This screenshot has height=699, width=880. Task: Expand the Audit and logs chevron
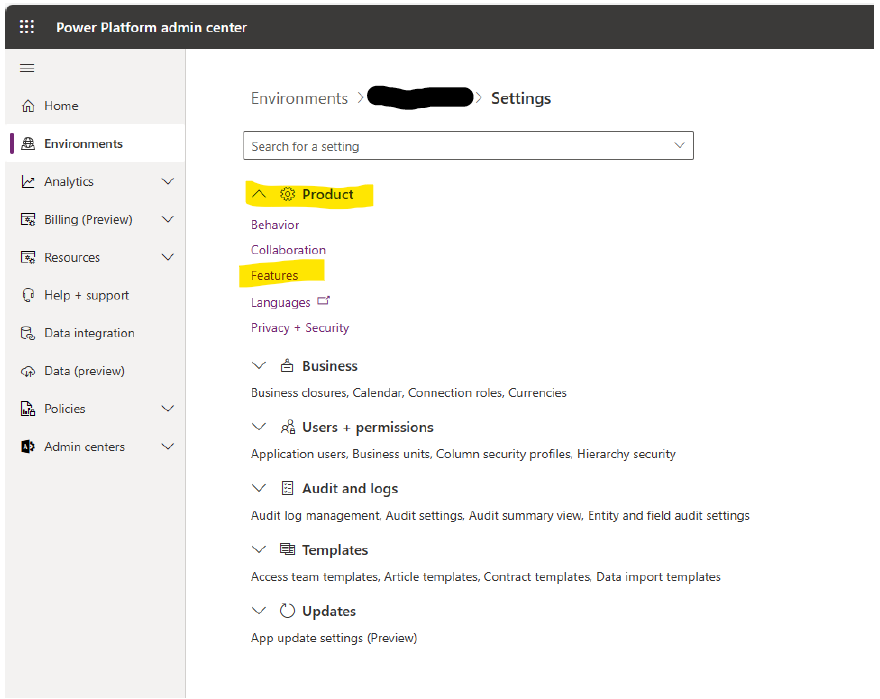[x=259, y=488]
